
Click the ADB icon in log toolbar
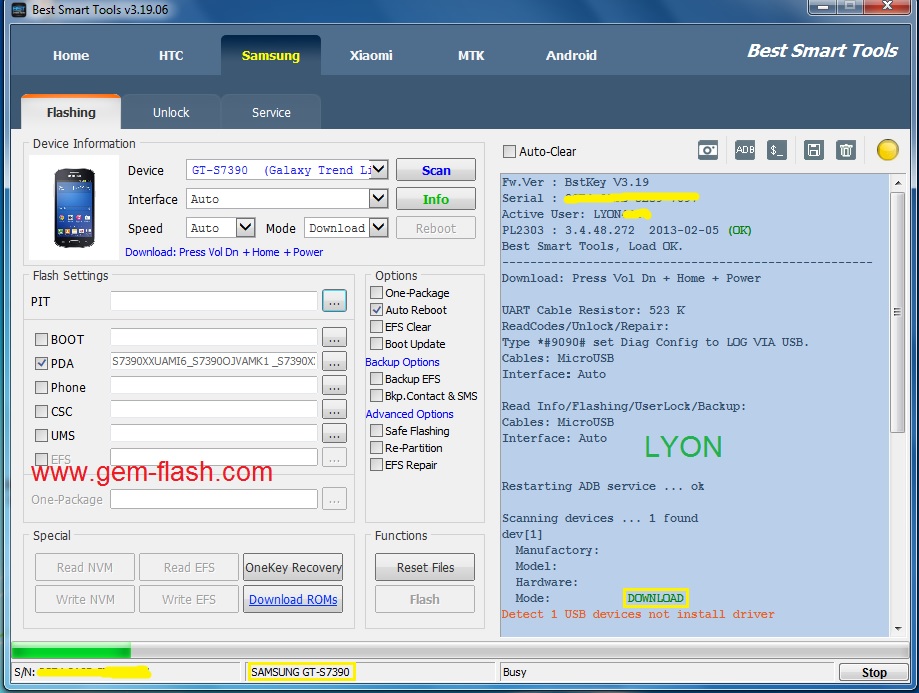[x=745, y=150]
